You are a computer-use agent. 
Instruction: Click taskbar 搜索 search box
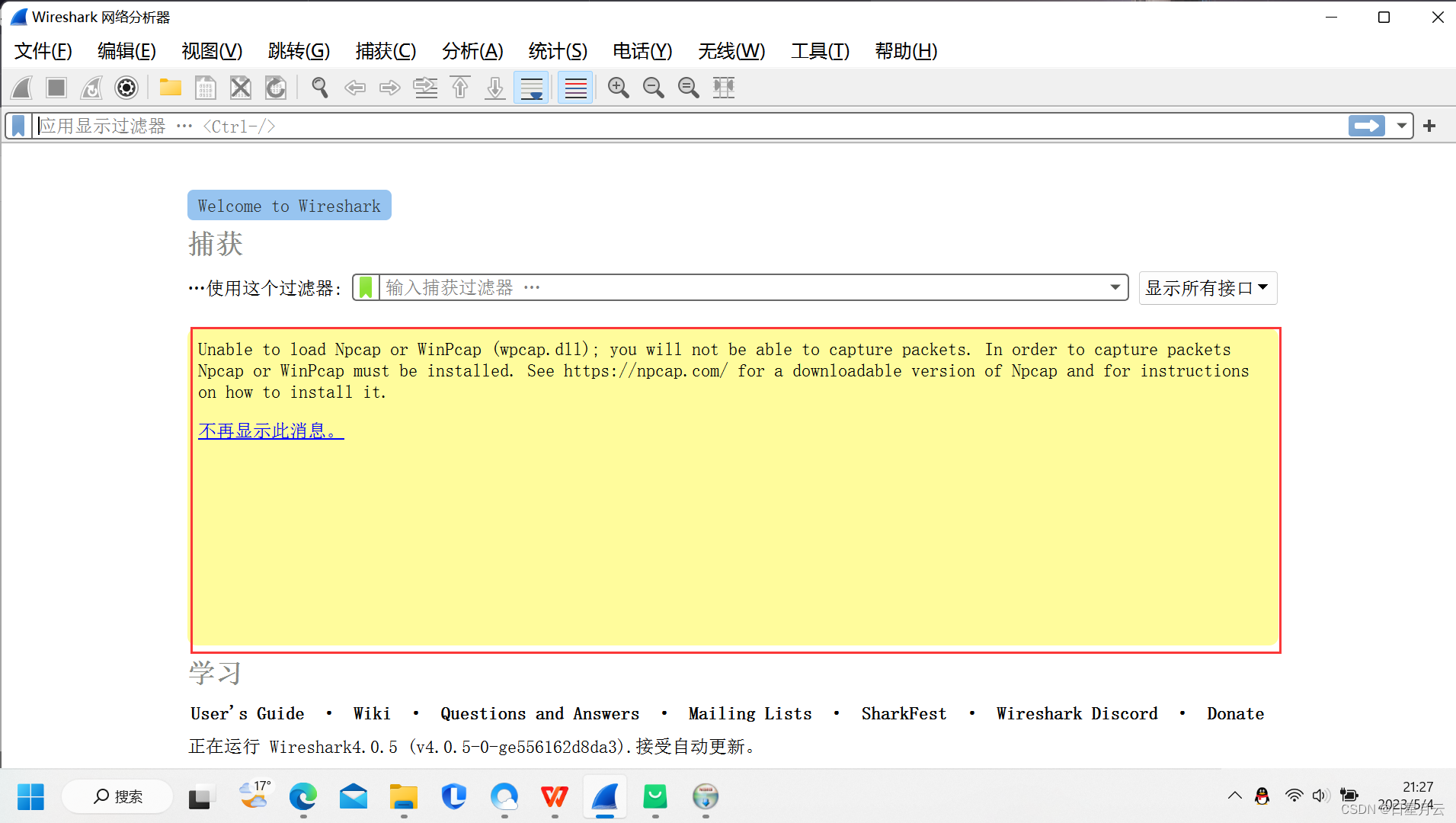pyautogui.click(x=117, y=797)
